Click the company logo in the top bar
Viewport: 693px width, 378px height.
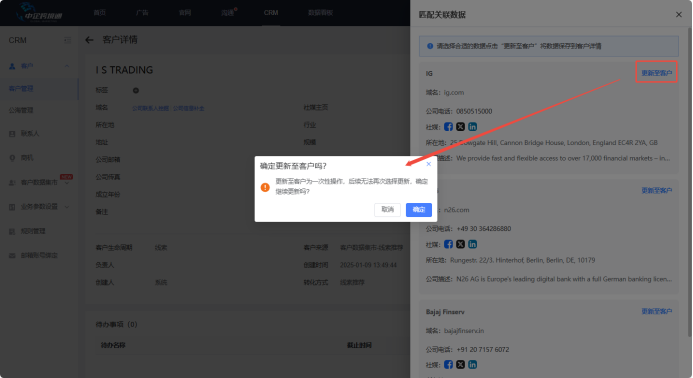38,12
